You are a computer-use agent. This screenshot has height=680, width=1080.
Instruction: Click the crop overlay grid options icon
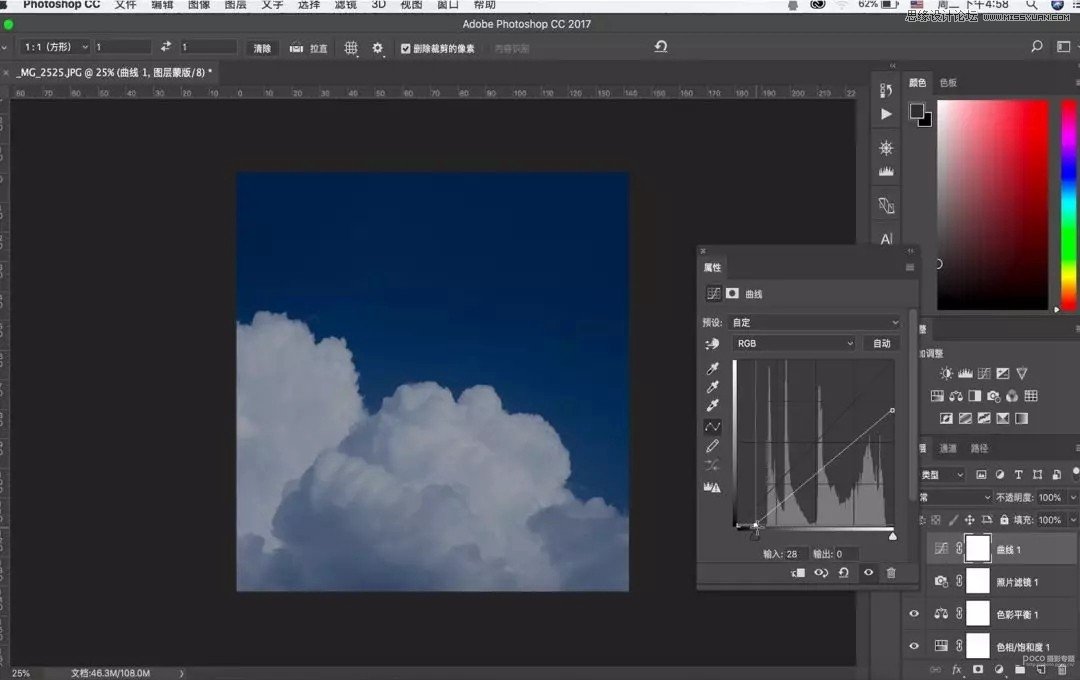[351, 48]
